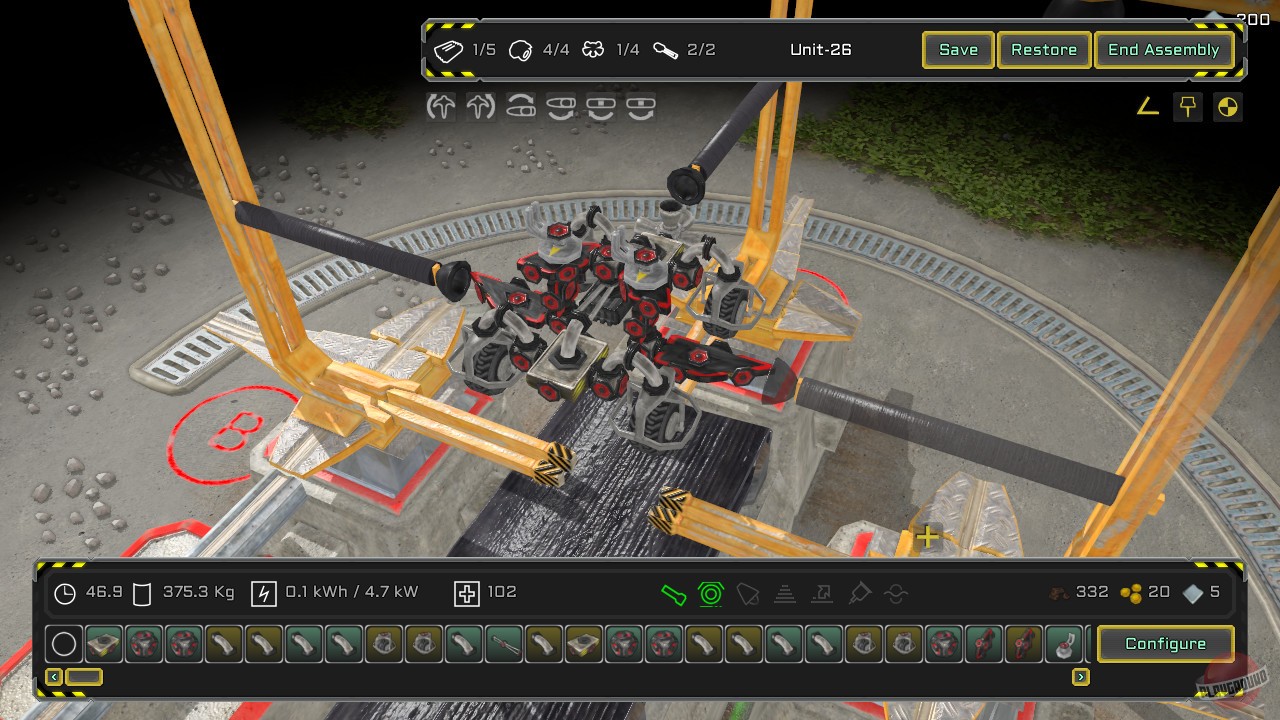Click Restore to revert the assembly
The height and width of the screenshot is (720, 1280).
click(x=1043, y=50)
